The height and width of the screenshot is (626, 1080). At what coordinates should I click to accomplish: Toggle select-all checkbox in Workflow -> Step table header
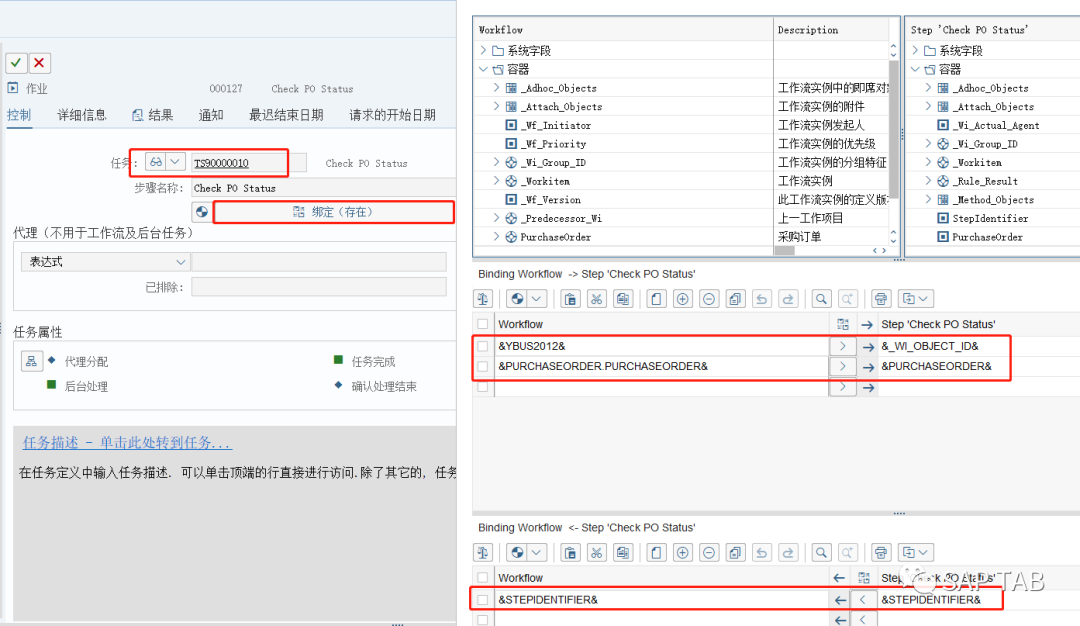483,324
